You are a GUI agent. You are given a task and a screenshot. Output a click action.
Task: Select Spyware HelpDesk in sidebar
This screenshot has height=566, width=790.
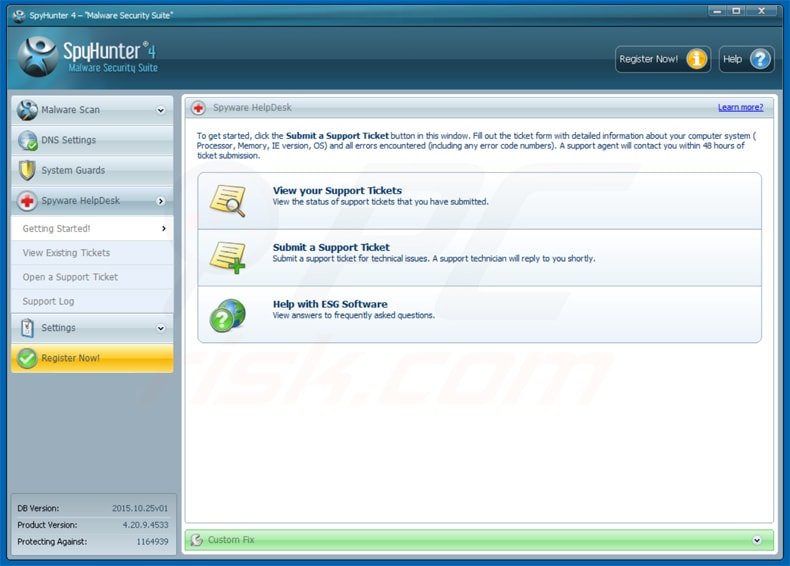pos(92,201)
